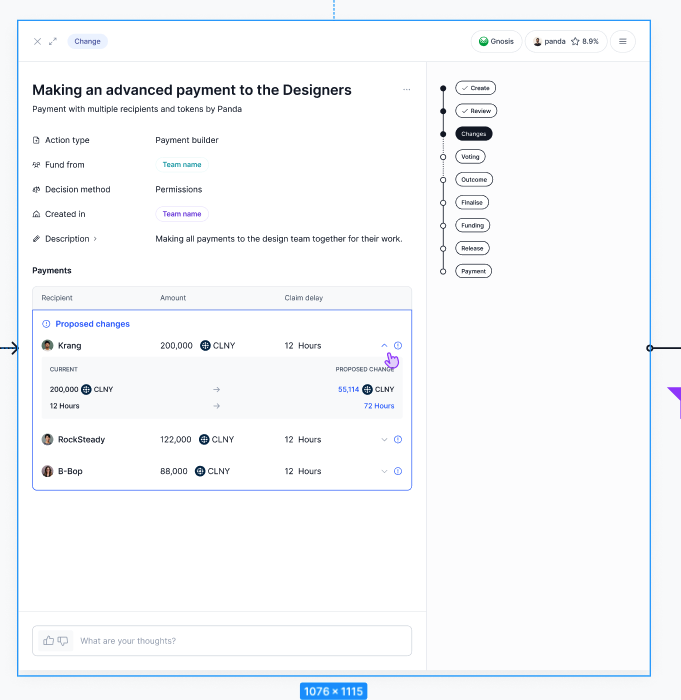Viewport: 681px width, 700px height.
Task: Select the Changes step in timeline
Action: pos(474,134)
